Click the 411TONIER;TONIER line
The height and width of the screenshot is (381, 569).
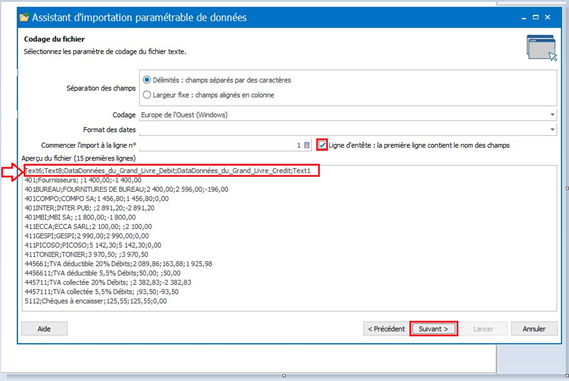[86, 254]
